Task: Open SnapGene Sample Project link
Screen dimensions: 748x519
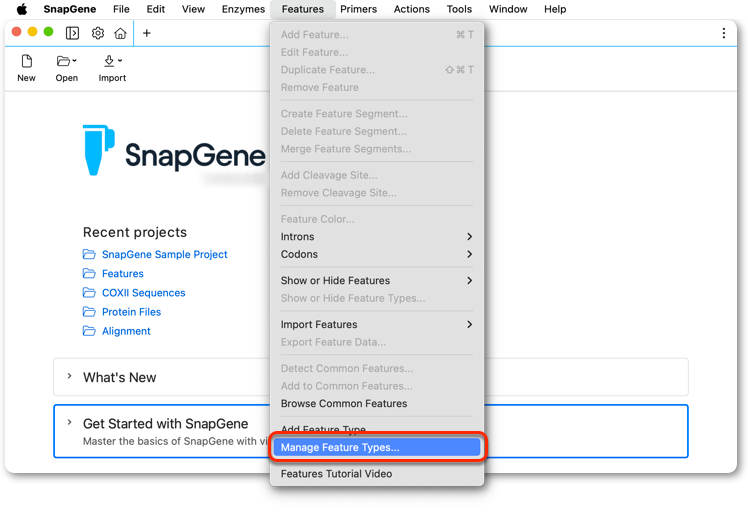Action: coord(165,254)
